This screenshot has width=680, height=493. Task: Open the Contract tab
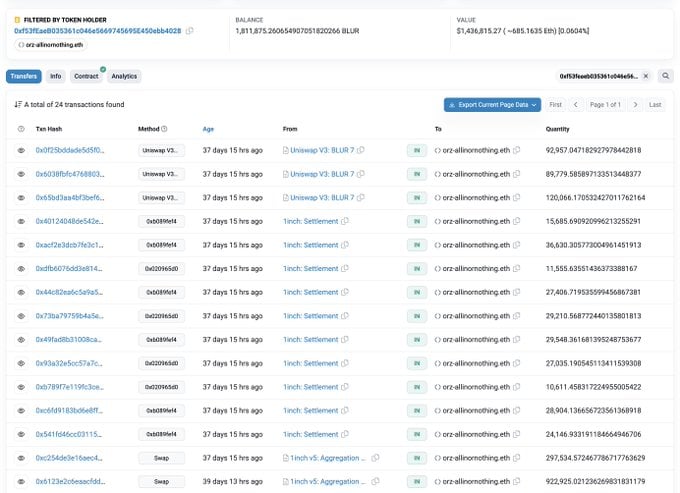86,76
